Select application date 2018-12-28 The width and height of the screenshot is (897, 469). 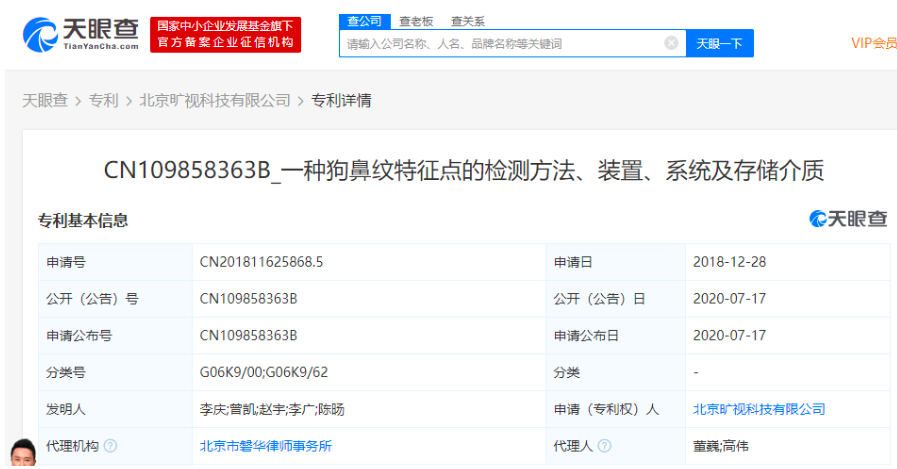coord(729,262)
